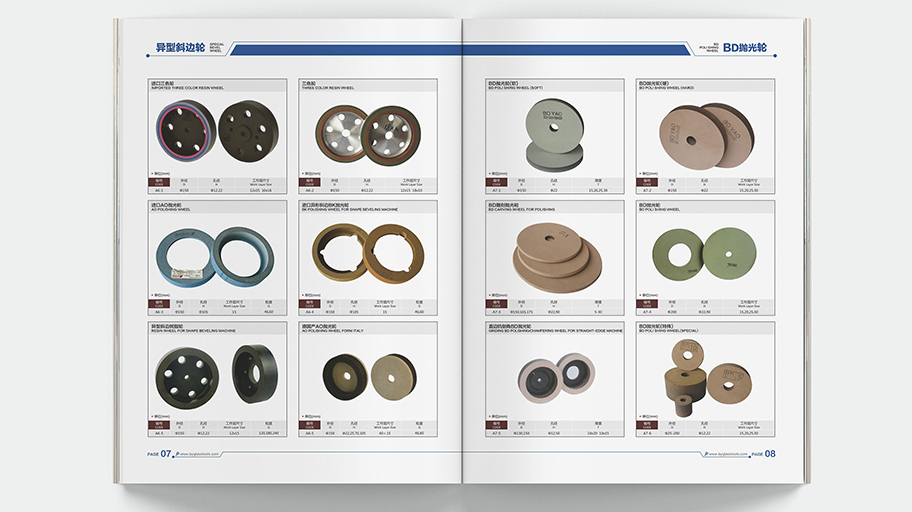Click the A7-4 code cell
The image size is (912, 512).
pos(647,312)
